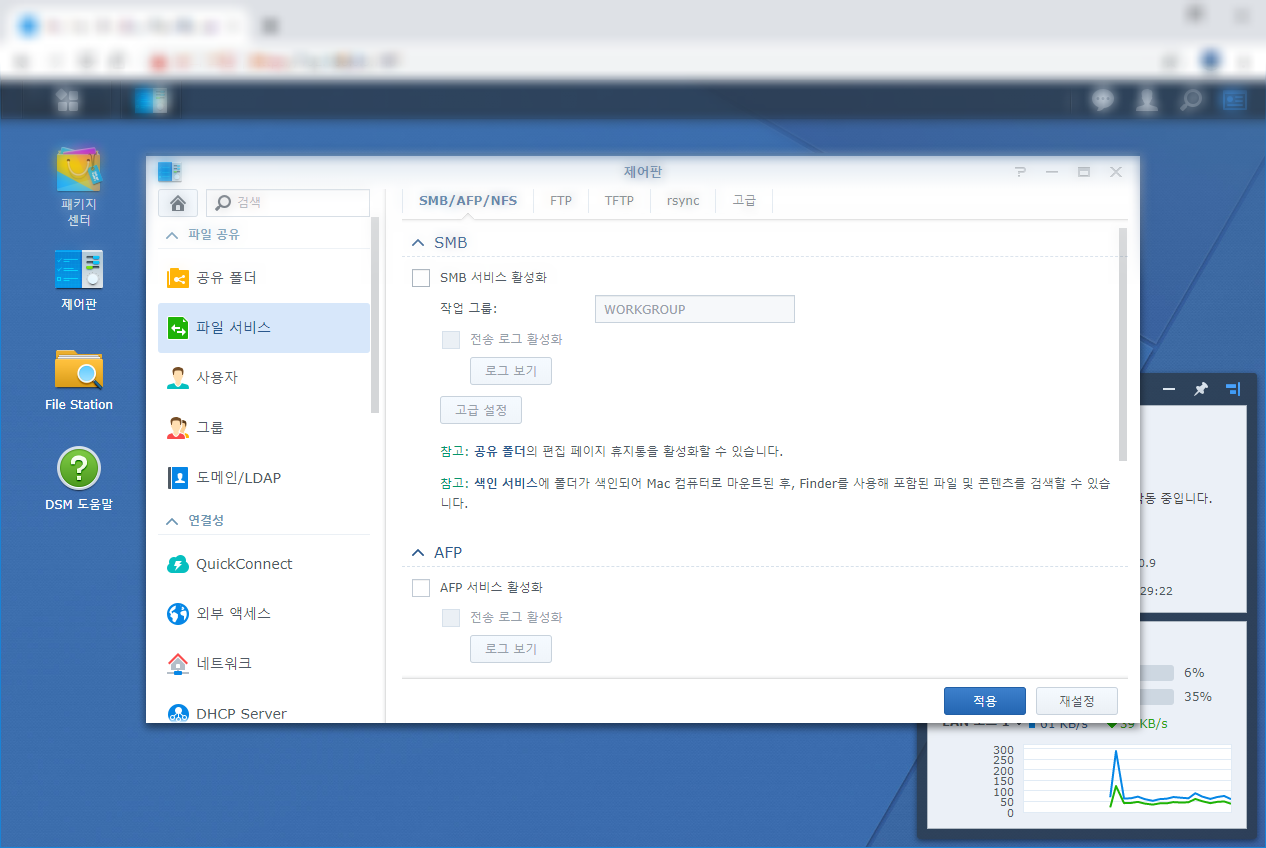Open DHCP Server settings

264,711
